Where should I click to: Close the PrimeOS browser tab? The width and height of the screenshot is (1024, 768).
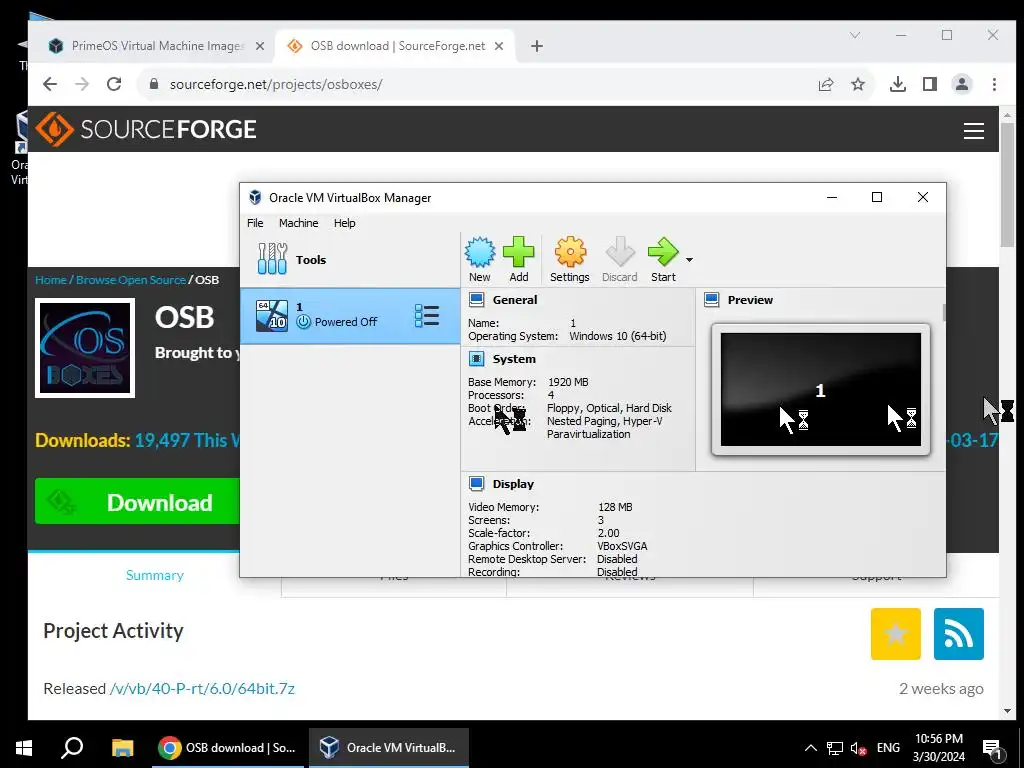260,46
